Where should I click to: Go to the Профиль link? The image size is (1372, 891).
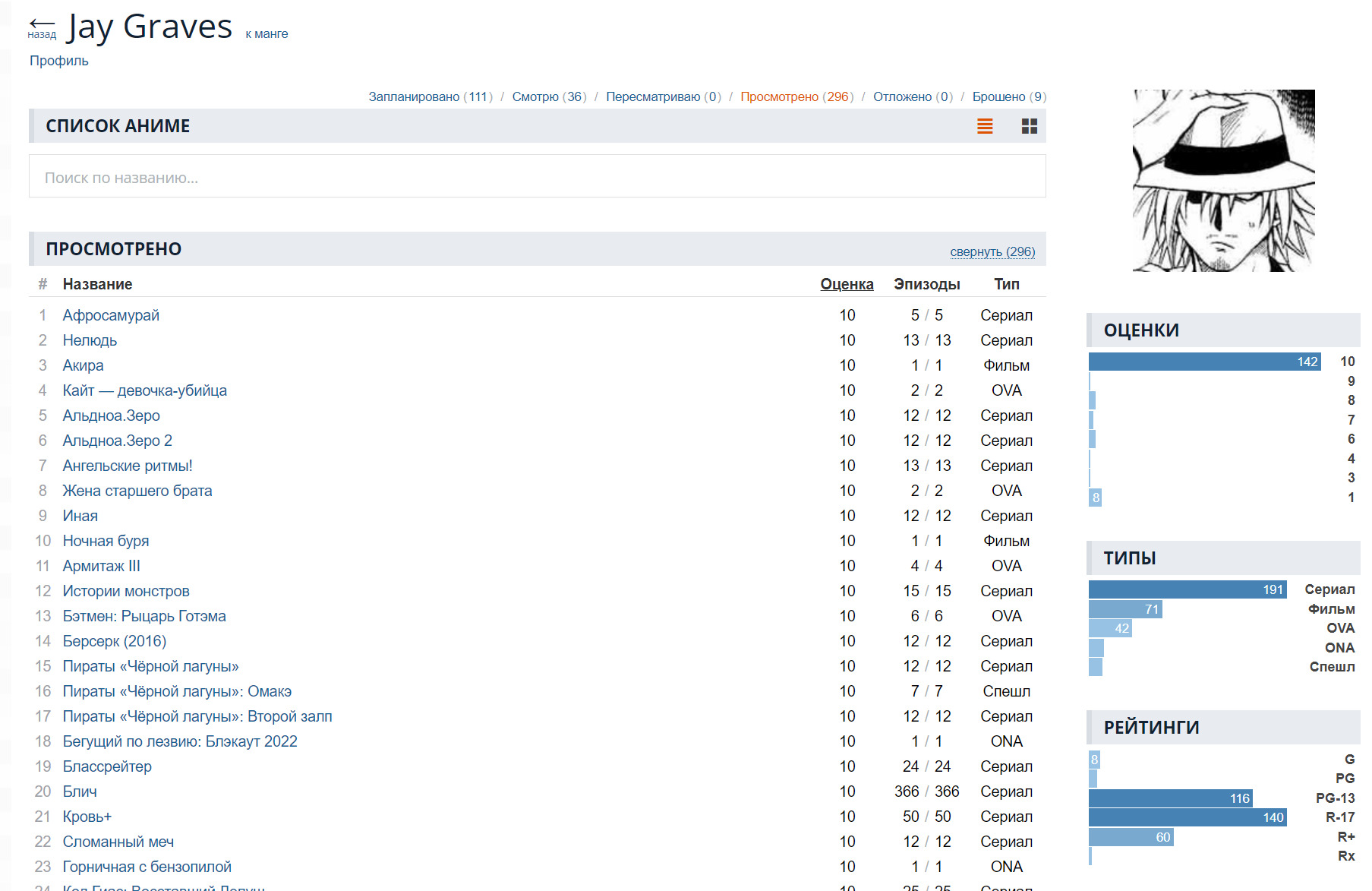pos(58,61)
